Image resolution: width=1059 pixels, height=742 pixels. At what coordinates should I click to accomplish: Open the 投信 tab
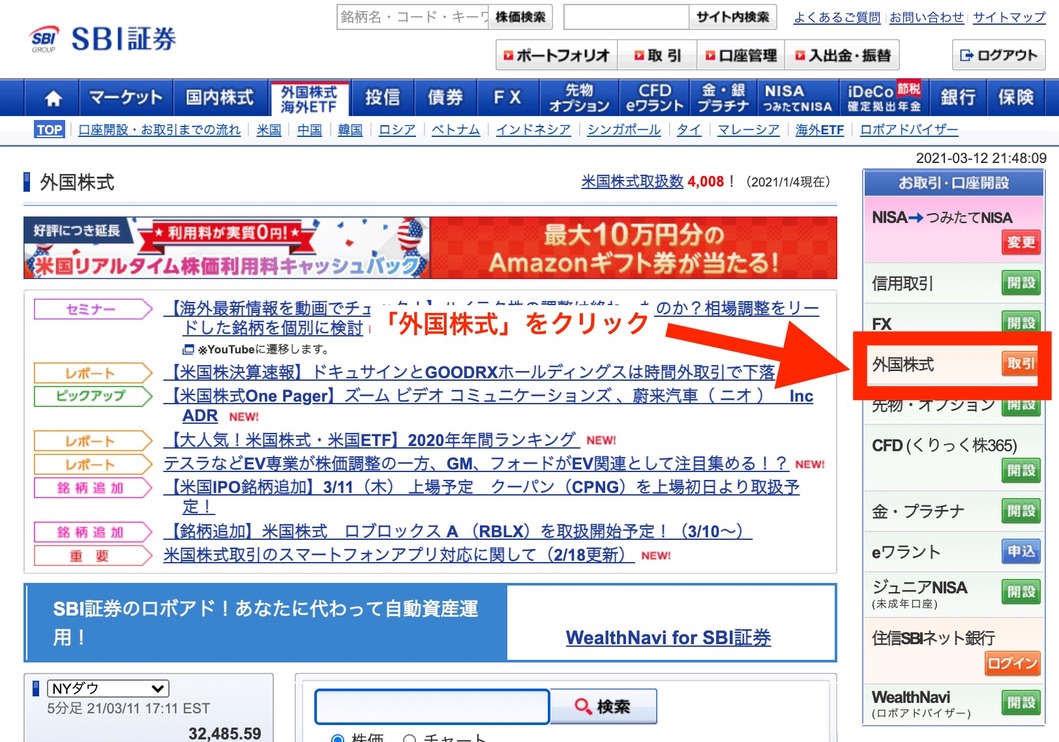click(x=382, y=98)
